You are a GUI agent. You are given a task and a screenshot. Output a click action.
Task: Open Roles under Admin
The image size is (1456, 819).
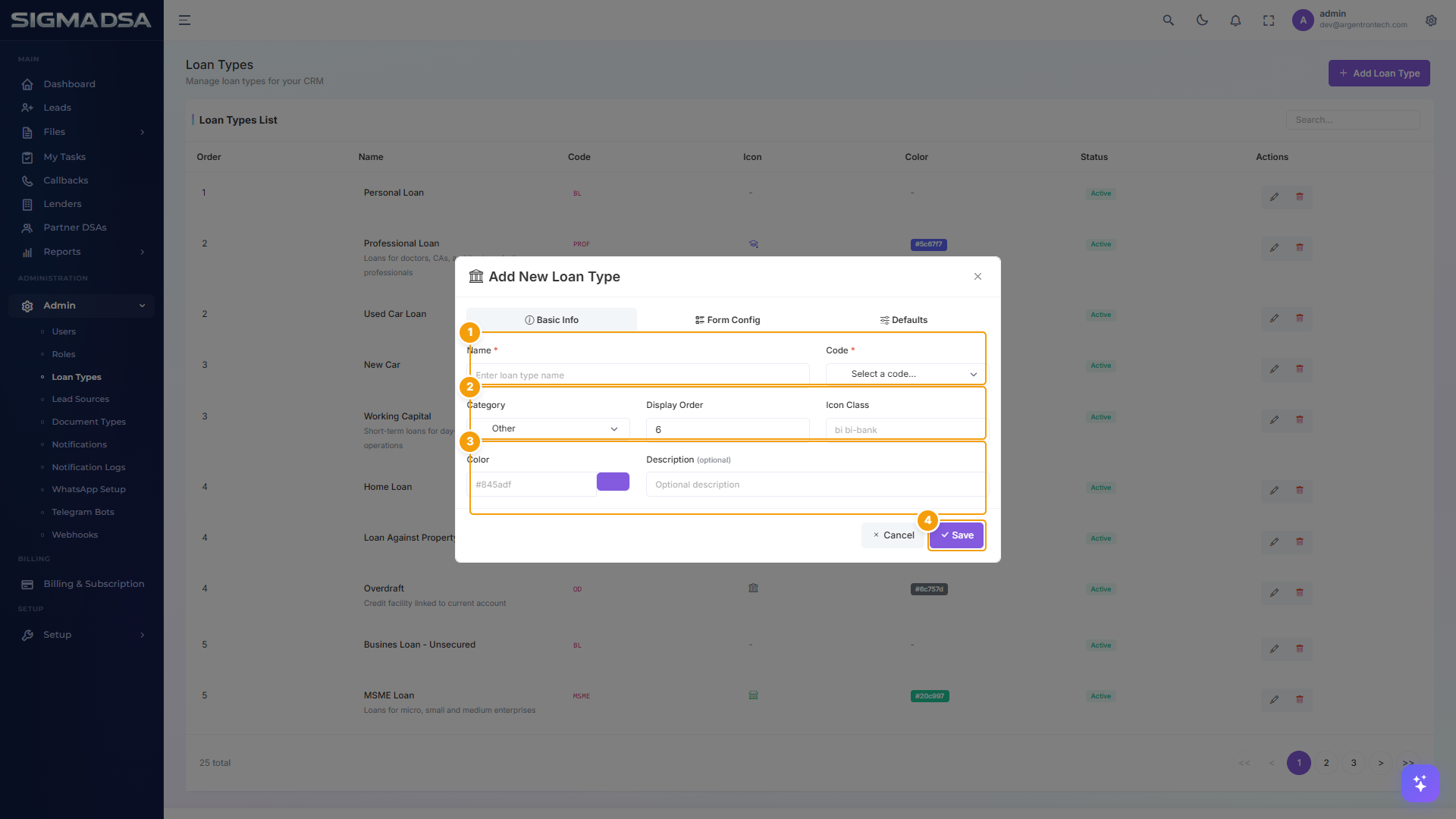[64, 354]
